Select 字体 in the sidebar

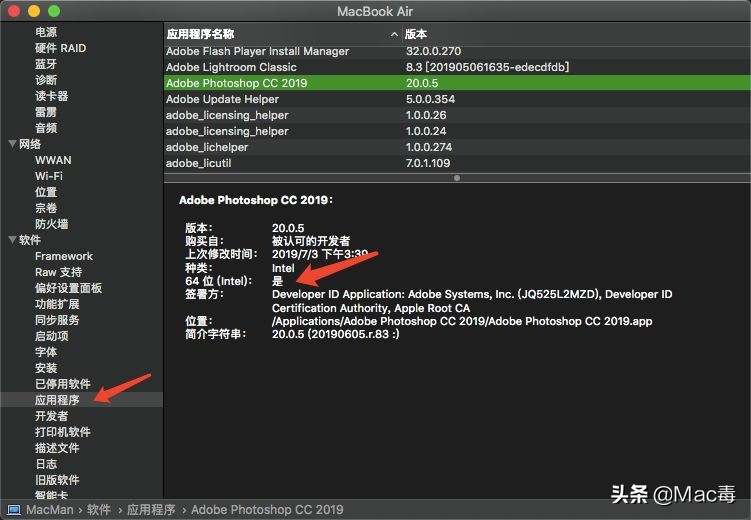click(x=46, y=352)
